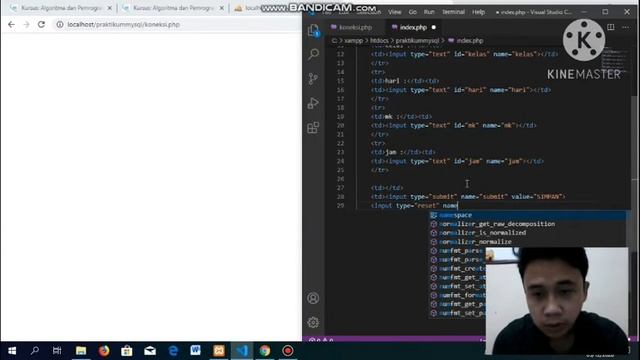
Task: Click the unsaved dot on index.php tab
Action: click(x=433, y=27)
